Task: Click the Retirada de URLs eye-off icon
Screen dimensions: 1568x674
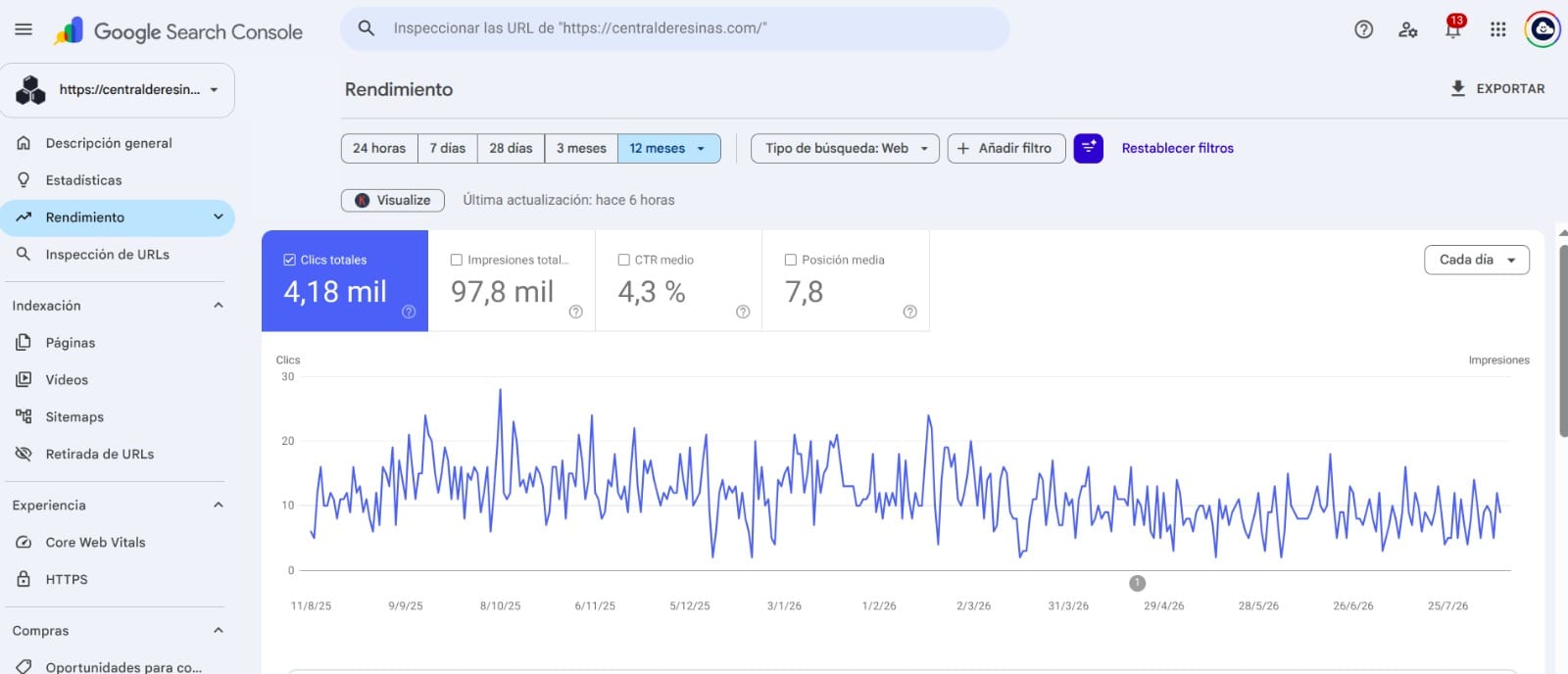Action: tap(24, 454)
